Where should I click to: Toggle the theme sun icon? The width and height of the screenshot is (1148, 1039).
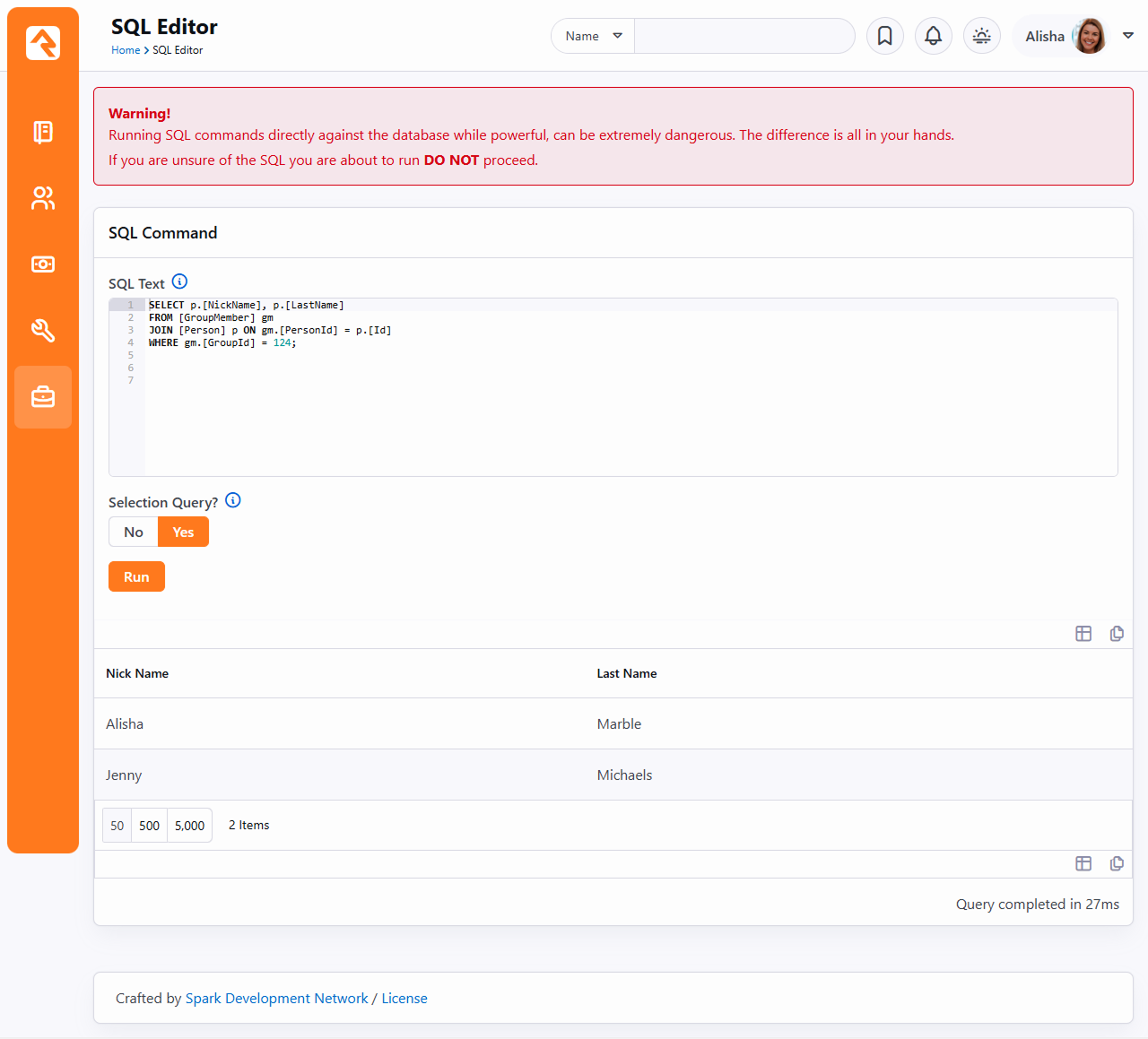coord(981,36)
